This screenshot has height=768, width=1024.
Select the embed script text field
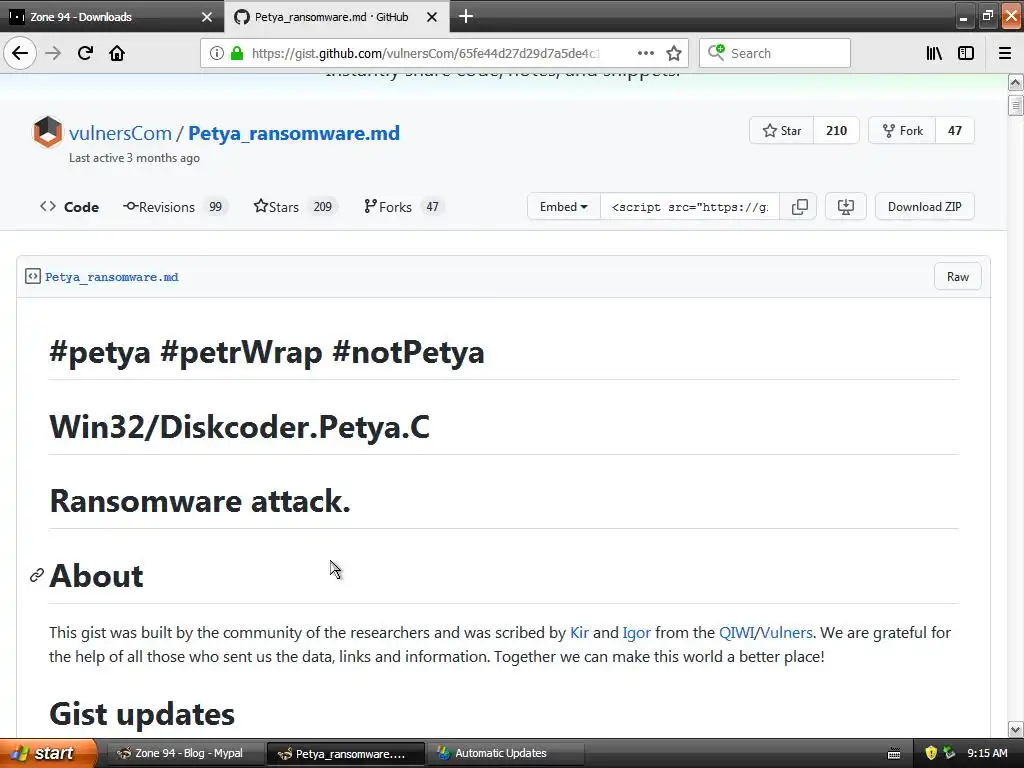[690, 207]
